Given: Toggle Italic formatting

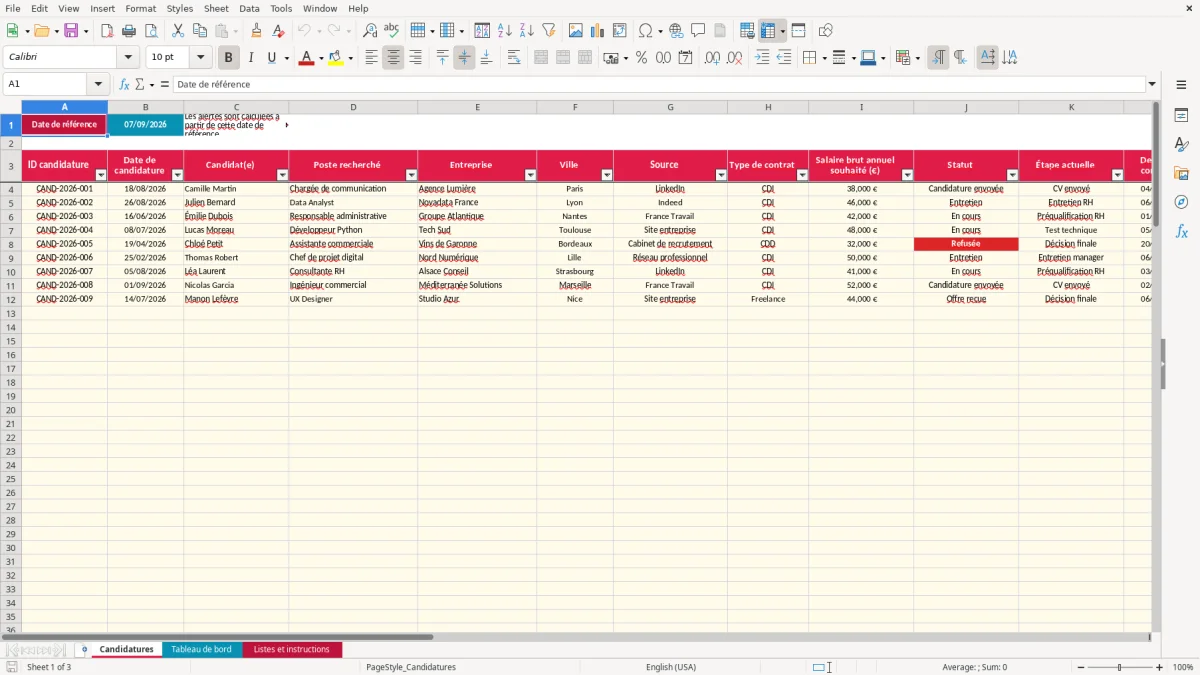Looking at the screenshot, I should (x=251, y=58).
